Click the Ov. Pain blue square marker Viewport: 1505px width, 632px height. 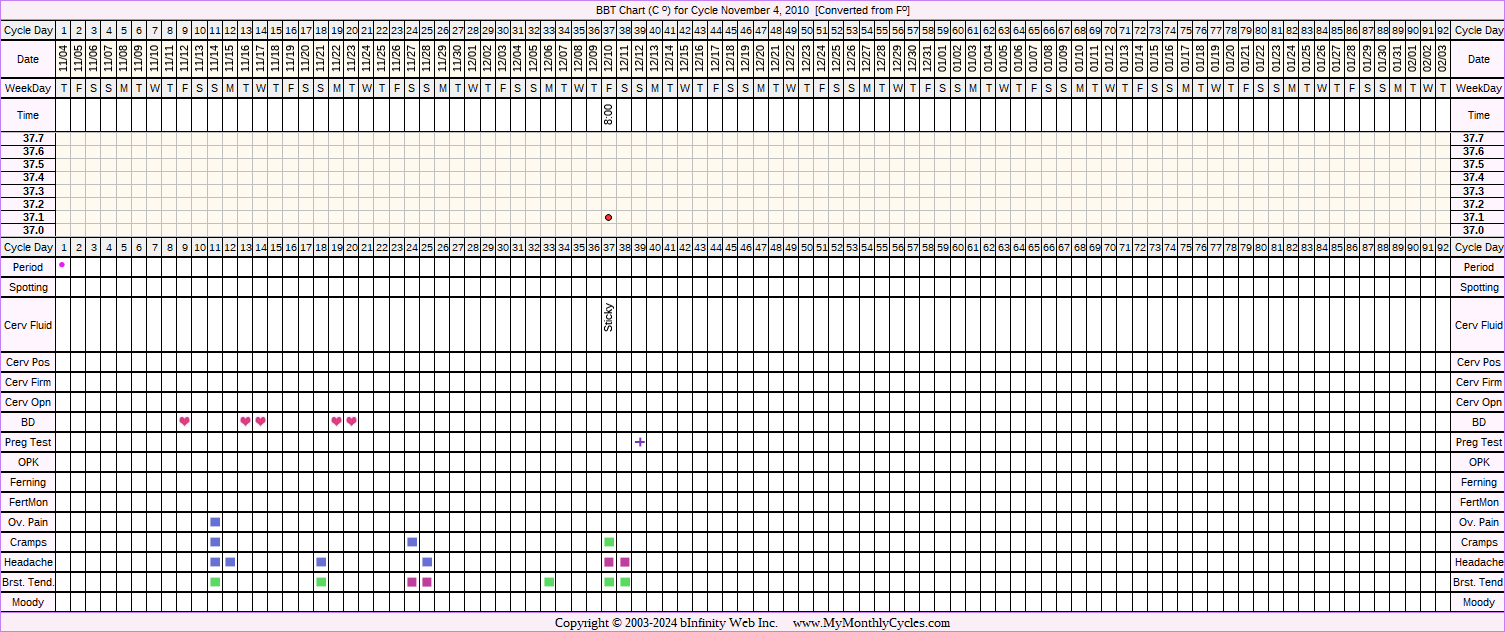coord(215,522)
